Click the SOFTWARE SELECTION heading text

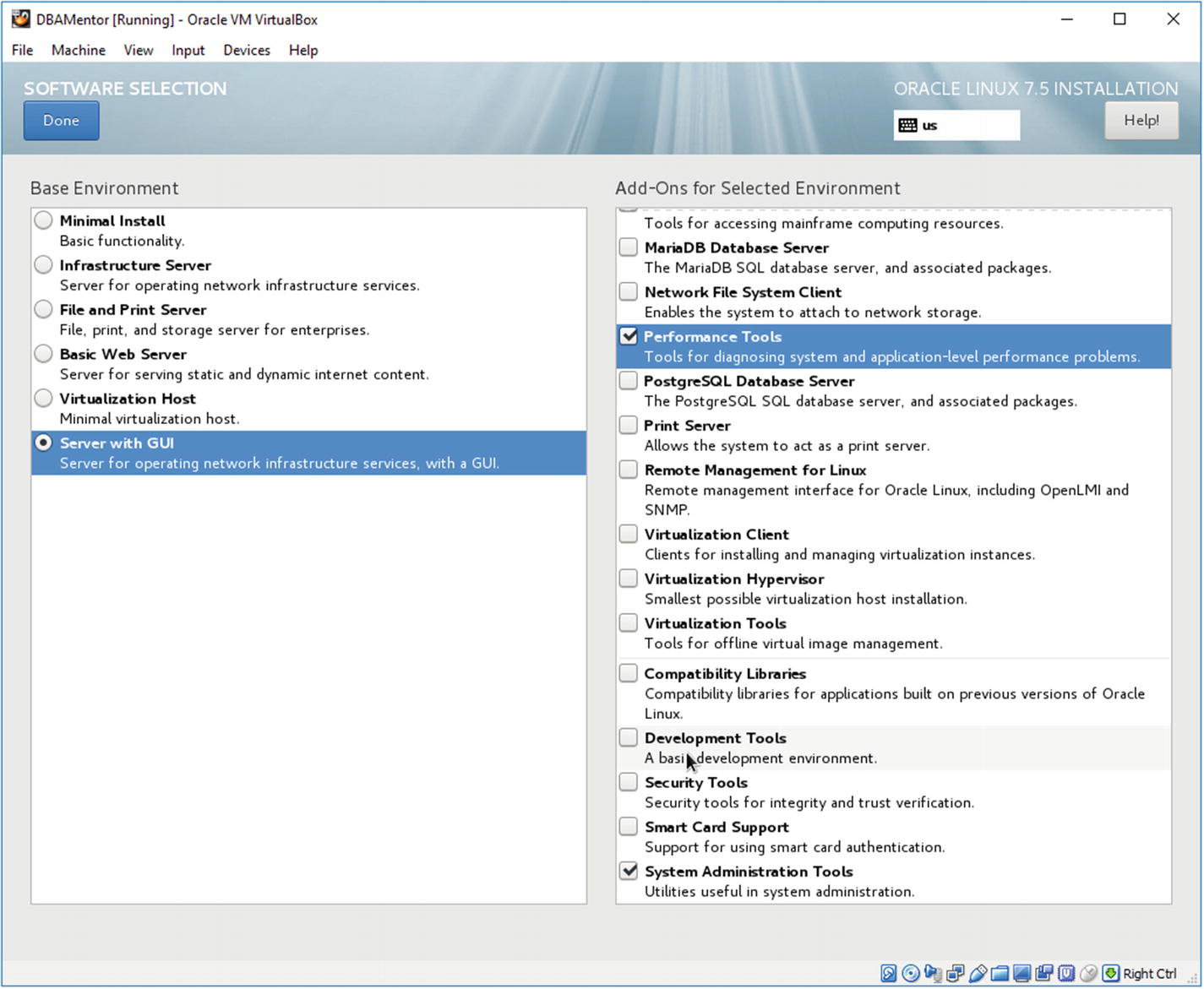point(125,89)
